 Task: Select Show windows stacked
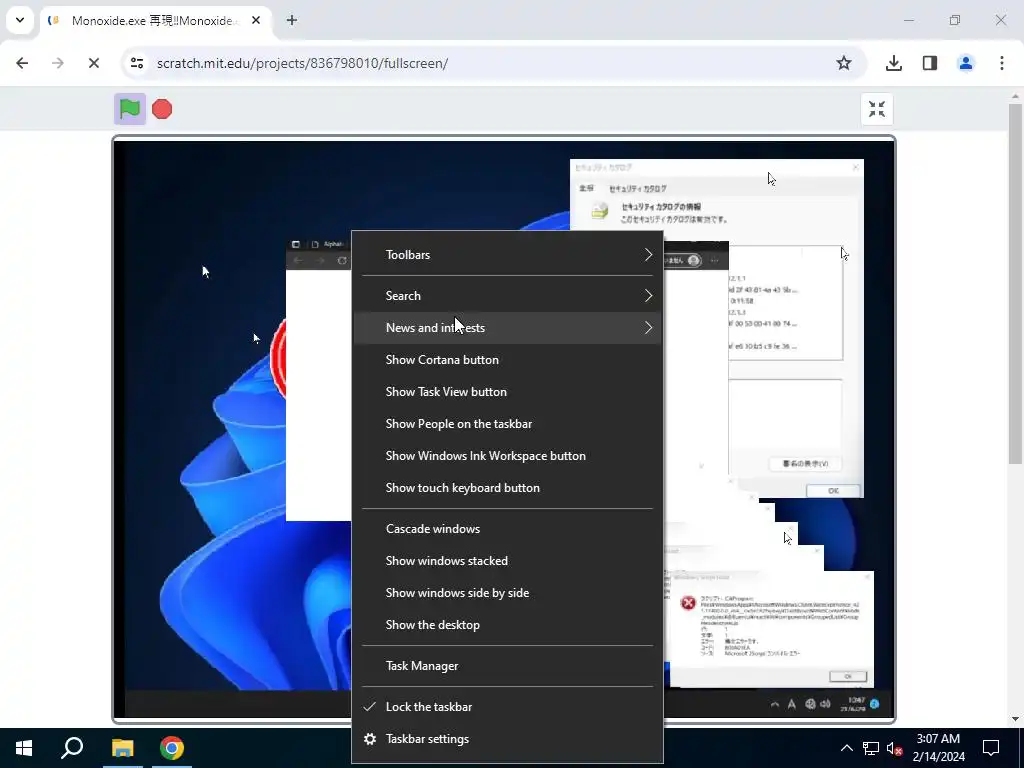(507, 561)
